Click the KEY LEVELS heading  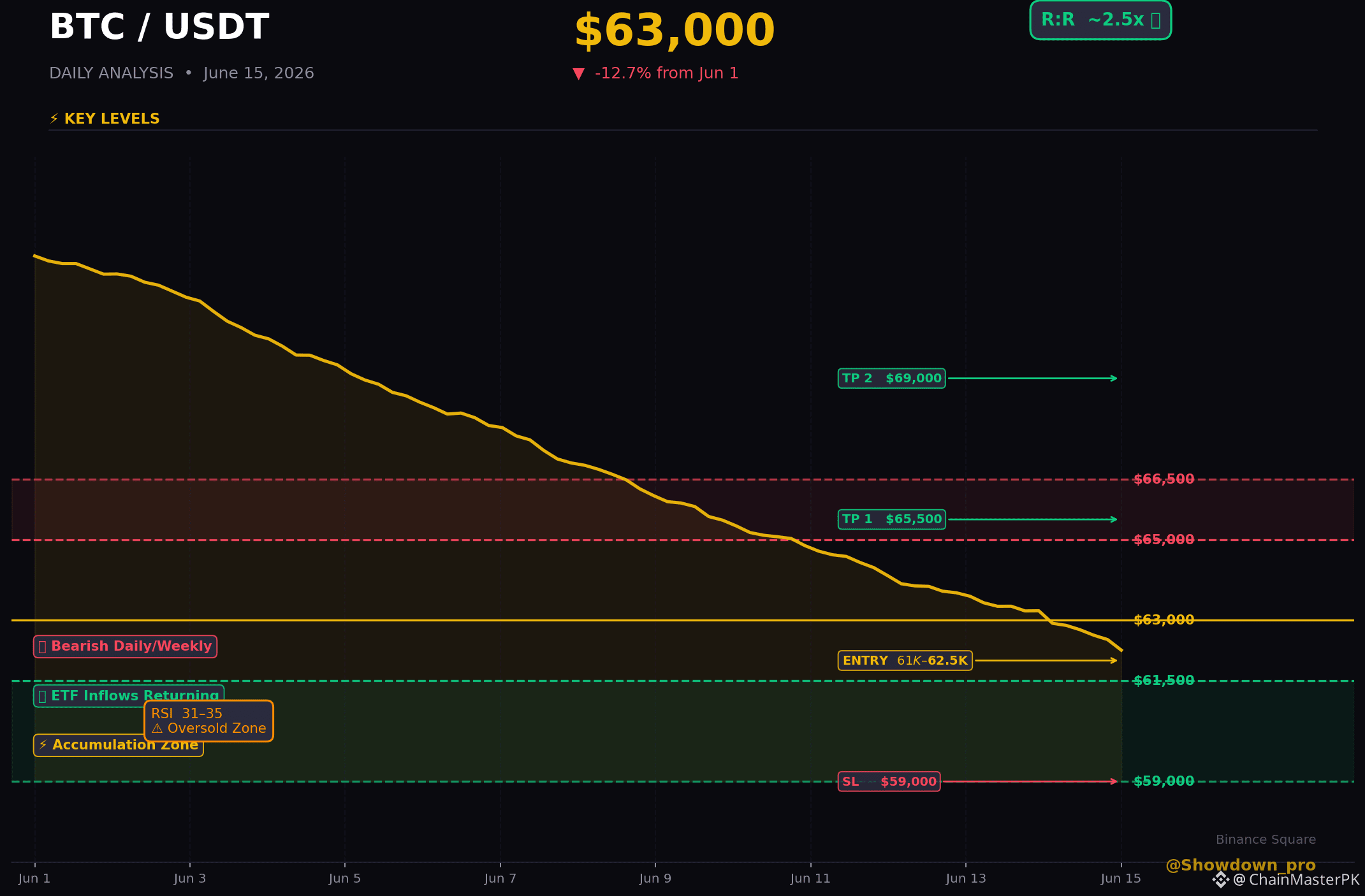point(112,119)
